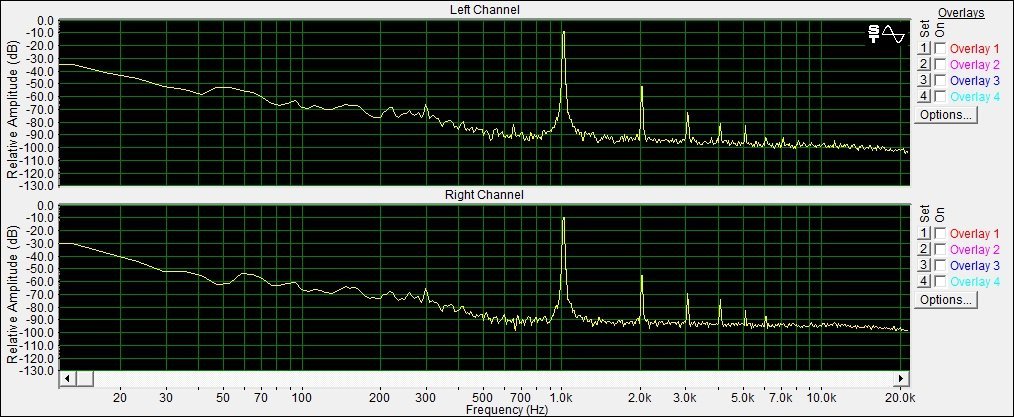The width and height of the screenshot is (1014, 417).
Task: Set Overlay 2 for Left Channel
Action: tap(924, 64)
